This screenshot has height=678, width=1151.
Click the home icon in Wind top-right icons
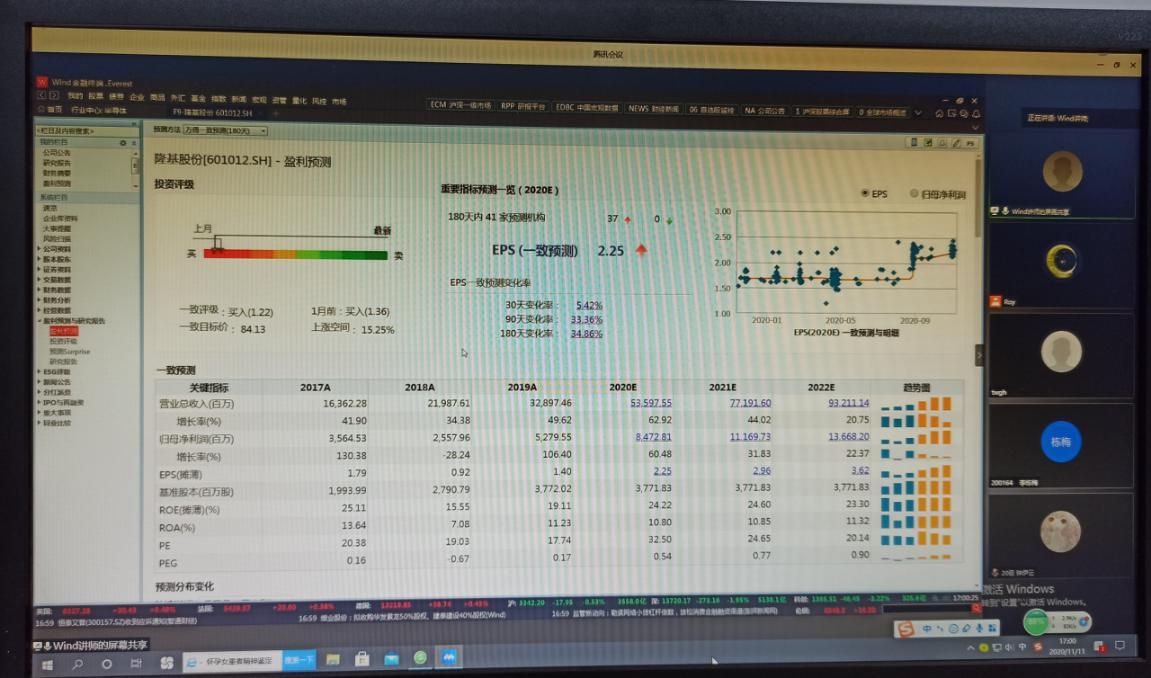(939, 113)
